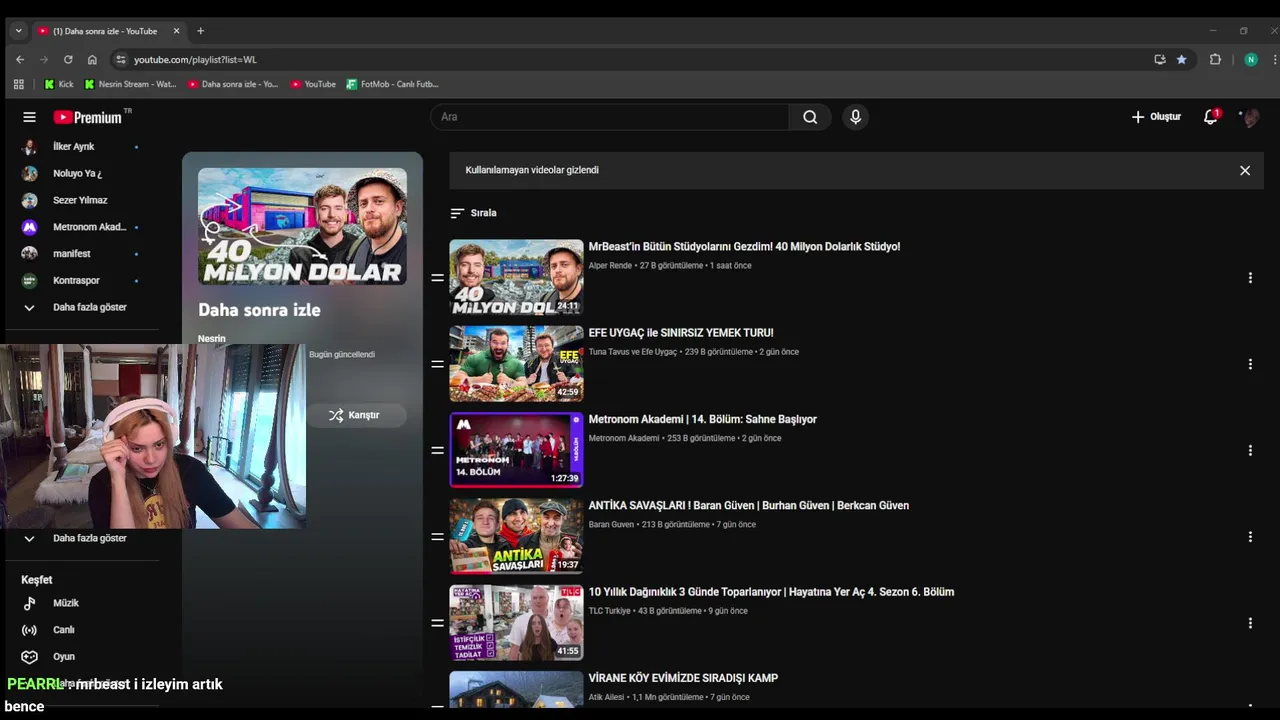Open Chrome profile N avatar

coord(1251,59)
